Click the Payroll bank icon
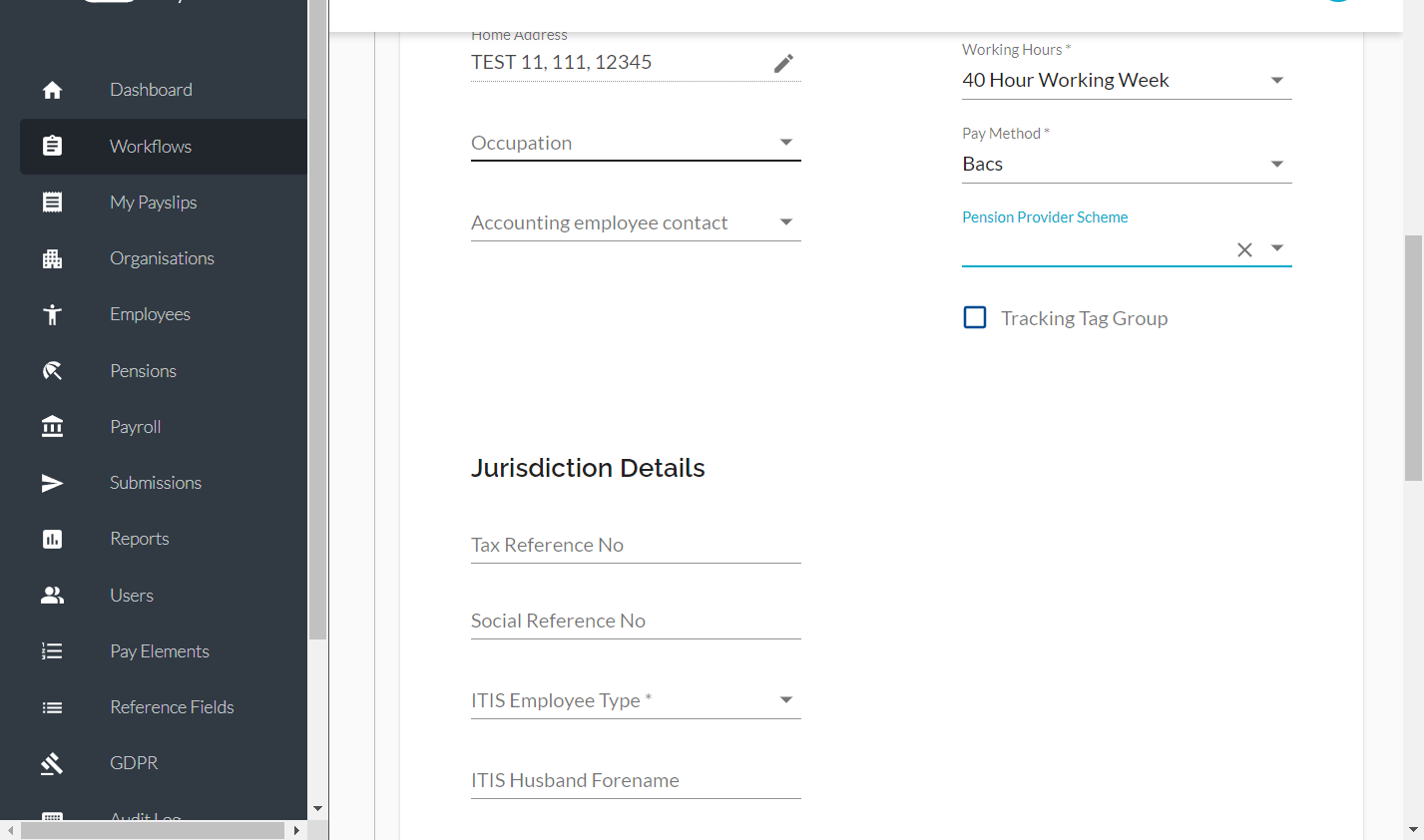Viewport: 1424px width, 840px height. [x=53, y=427]
